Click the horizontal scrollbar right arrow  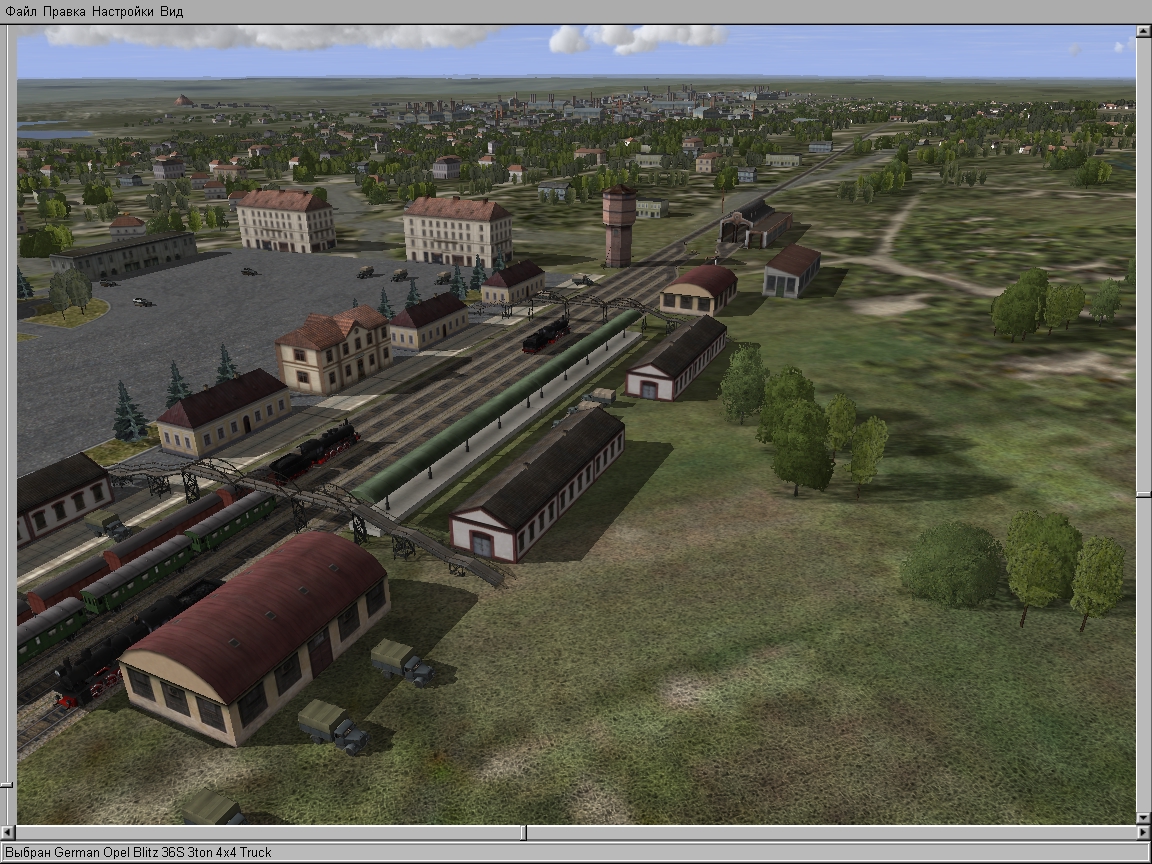(x=1143, y=833)
